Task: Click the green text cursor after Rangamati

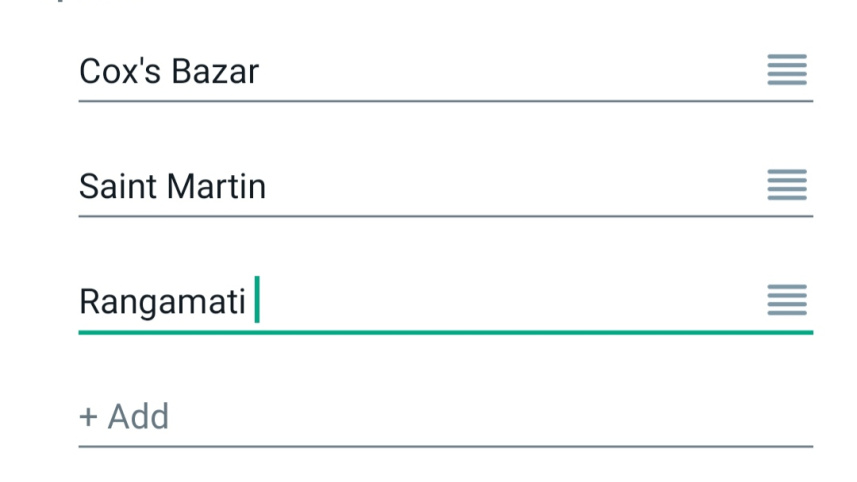Action: pos(257,300)
